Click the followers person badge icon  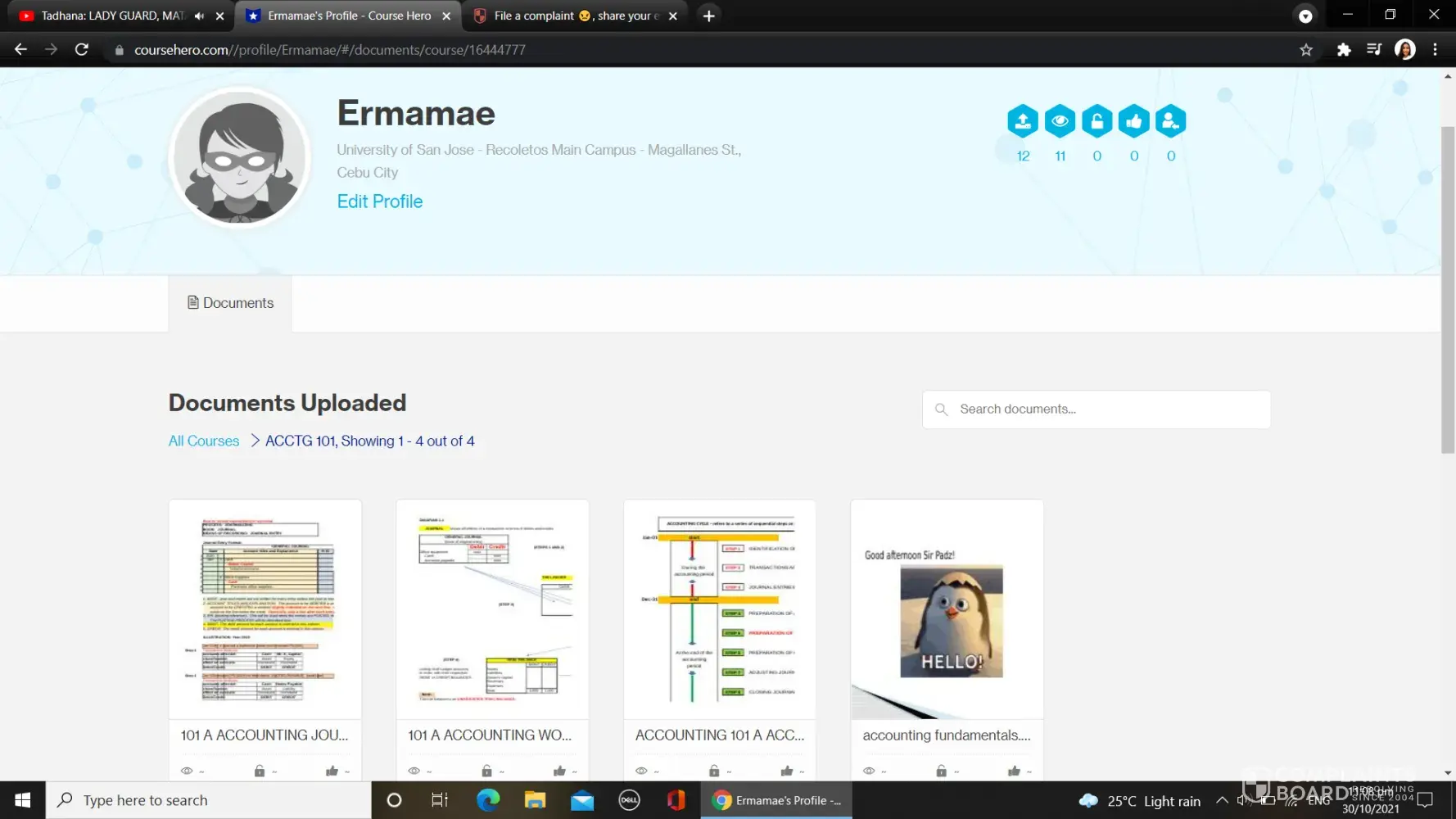click(1170, 121)
